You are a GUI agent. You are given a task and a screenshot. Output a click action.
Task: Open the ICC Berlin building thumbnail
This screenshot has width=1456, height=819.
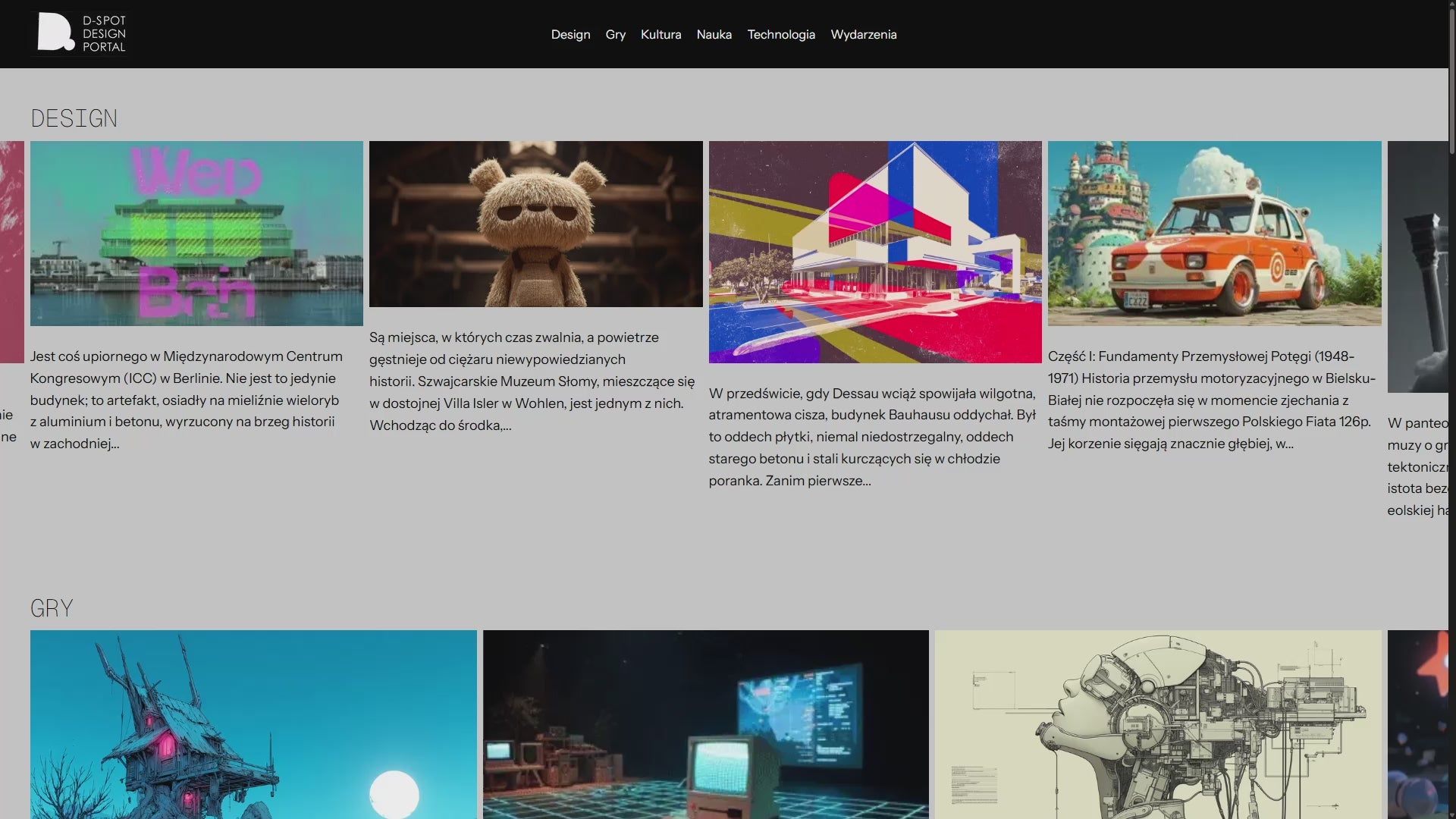point(196,233)
